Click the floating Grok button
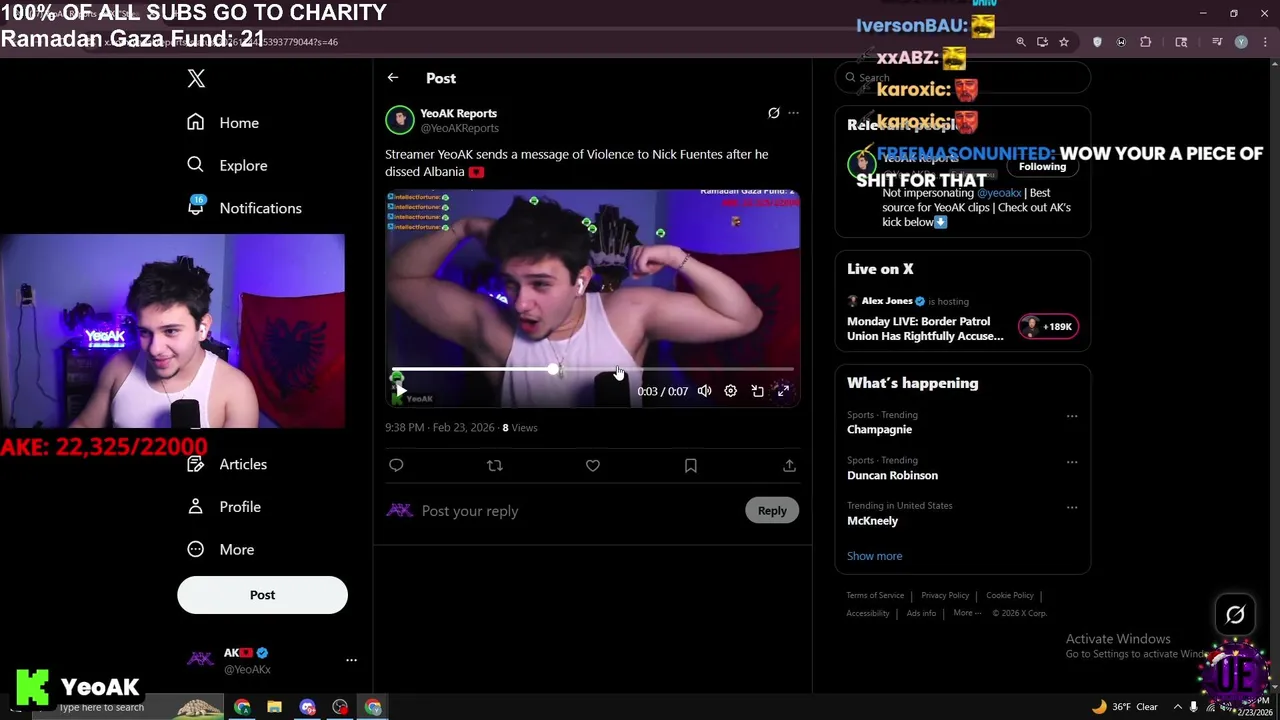 (x=1235, y=615)
